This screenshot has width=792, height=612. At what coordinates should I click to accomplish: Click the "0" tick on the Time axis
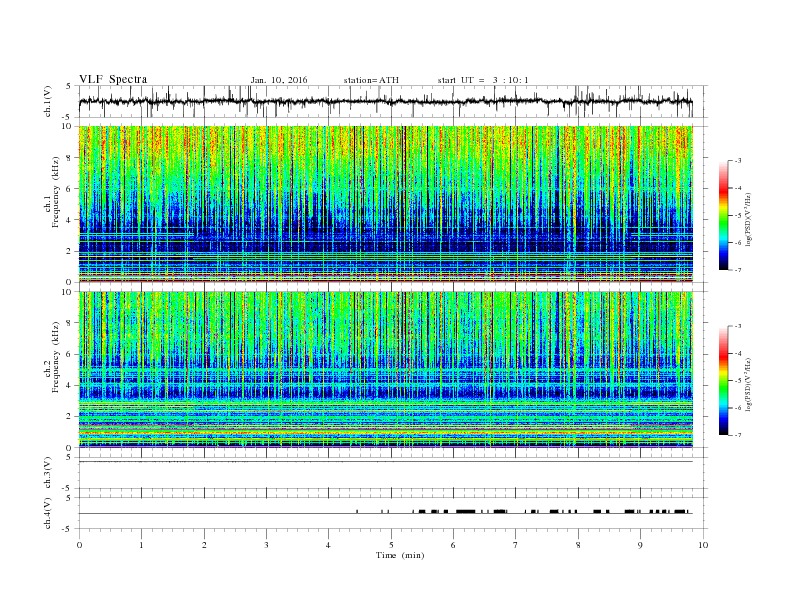click(x=79, y=545)
